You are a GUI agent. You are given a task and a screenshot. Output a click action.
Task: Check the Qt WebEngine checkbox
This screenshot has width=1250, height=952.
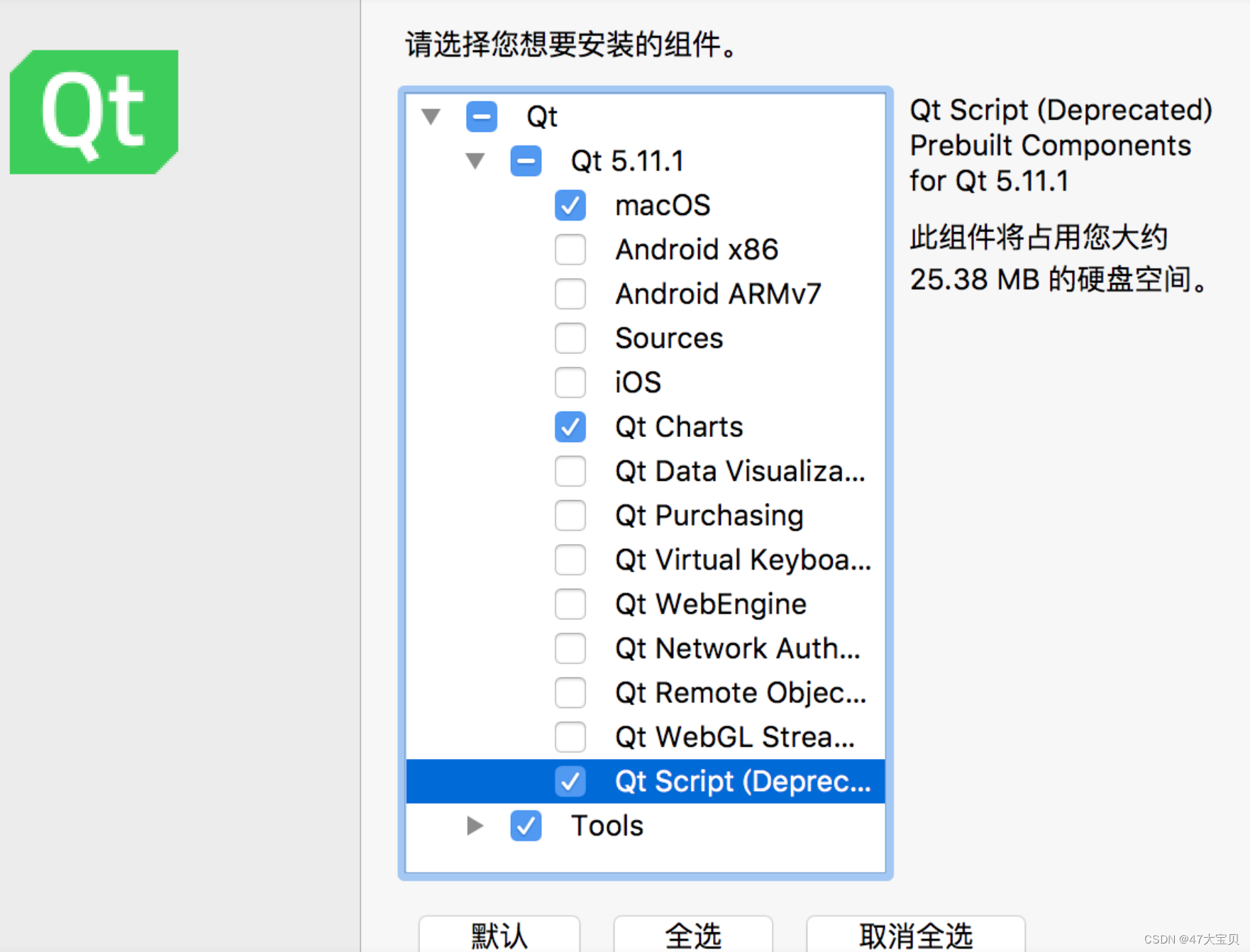pyautogui.click(x=570, y=604)
